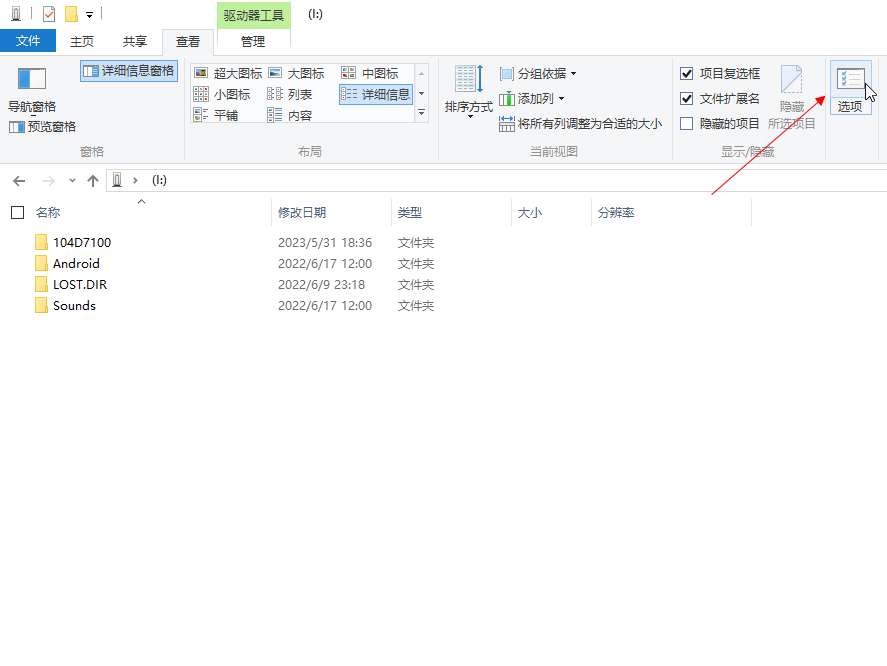Open the 选项 folder options button
This screenshot has width=887, height=666.
850,88
